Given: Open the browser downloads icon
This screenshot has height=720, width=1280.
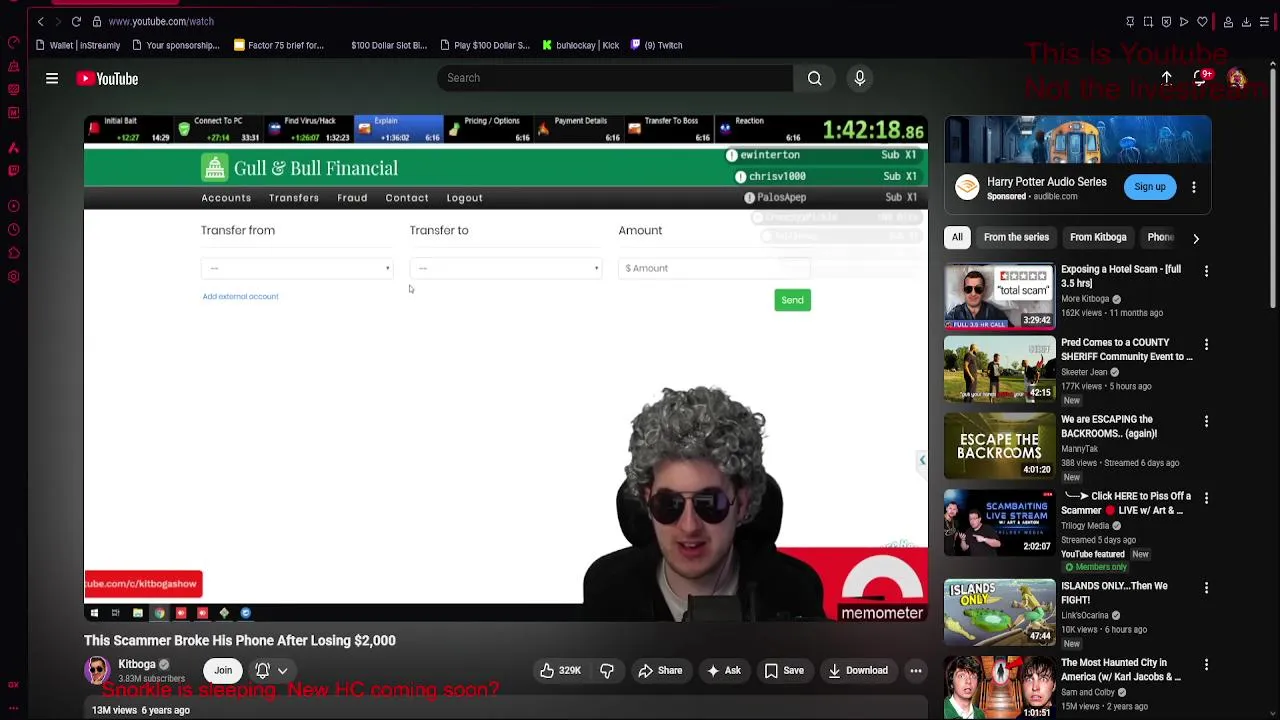Looking at the screenshot, I should pos(1246,21).
